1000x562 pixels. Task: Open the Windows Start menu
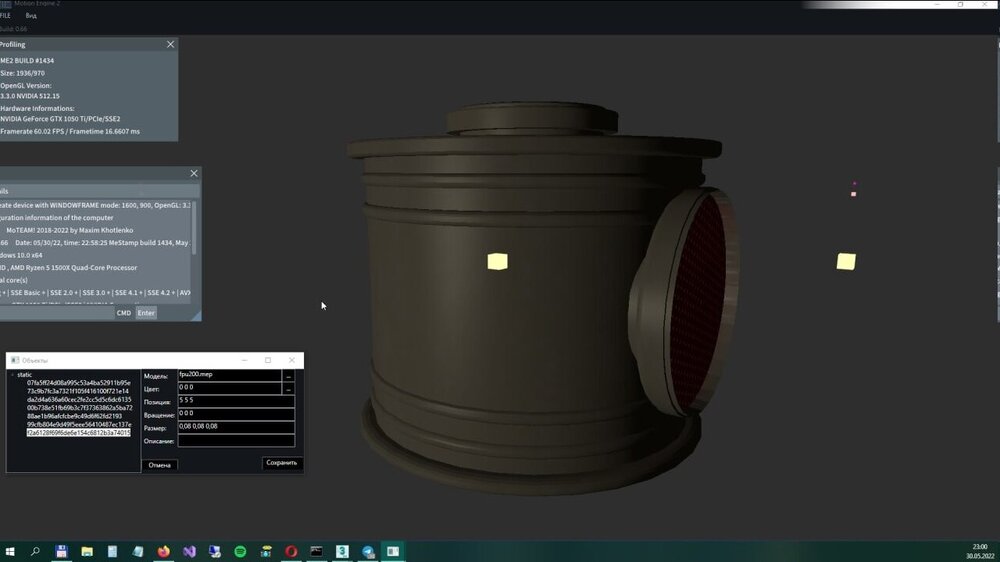coord(10,551)
